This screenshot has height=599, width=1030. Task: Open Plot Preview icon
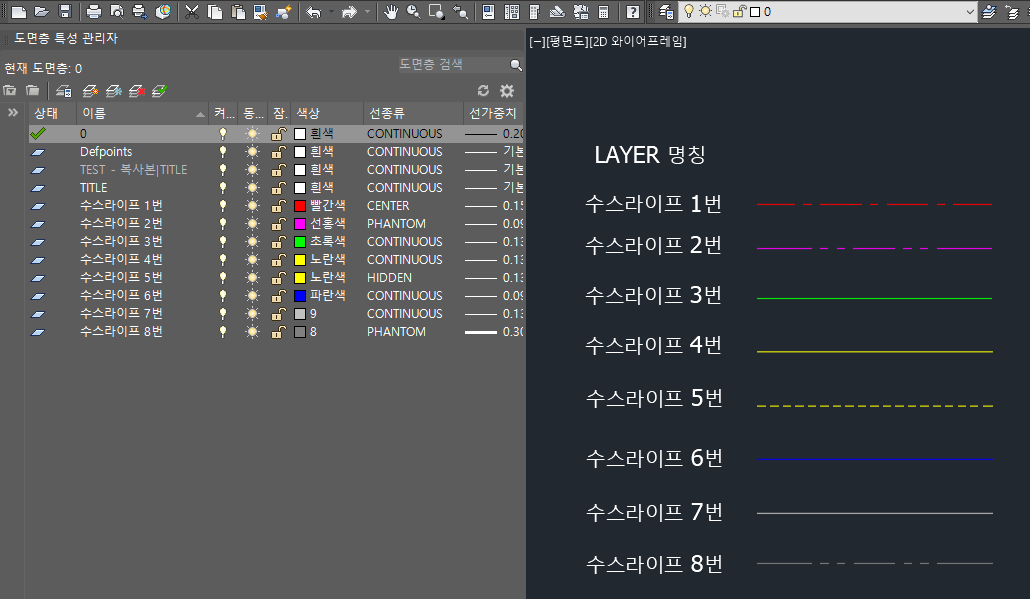click(117, 11)
